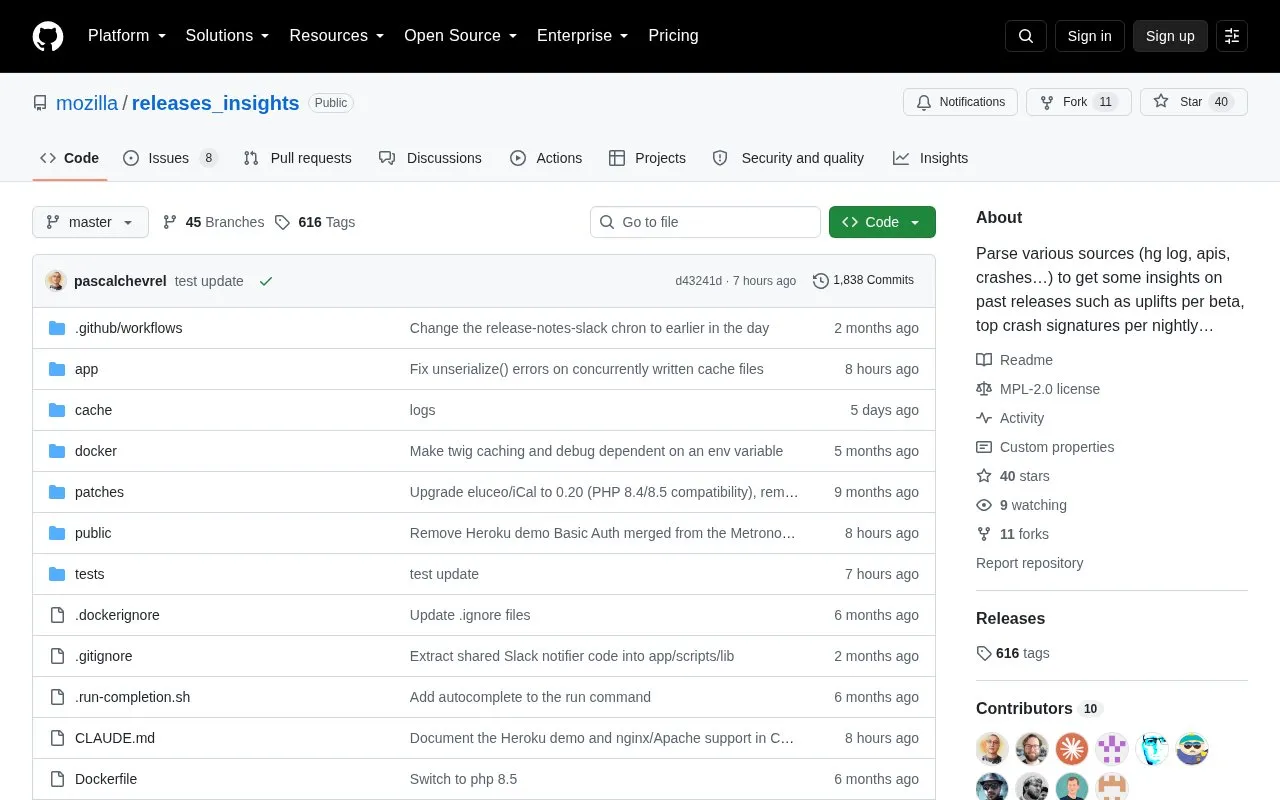Open commit message 'Switch to php 8.5'
The width and height of the screenshot is (1280, 800).
pos(463,779)
